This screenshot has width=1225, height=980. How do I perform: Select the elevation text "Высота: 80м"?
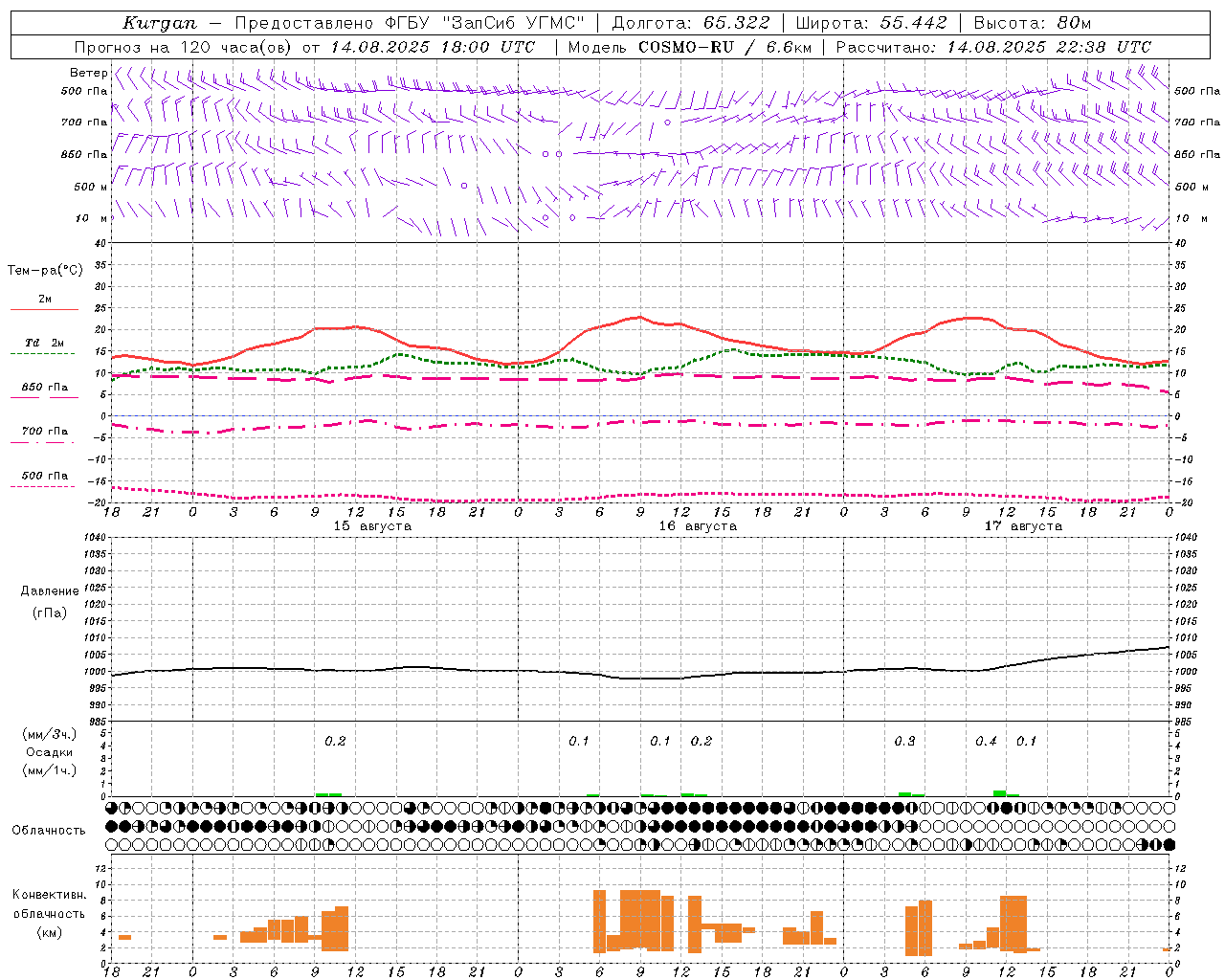tap(1033, 23)
